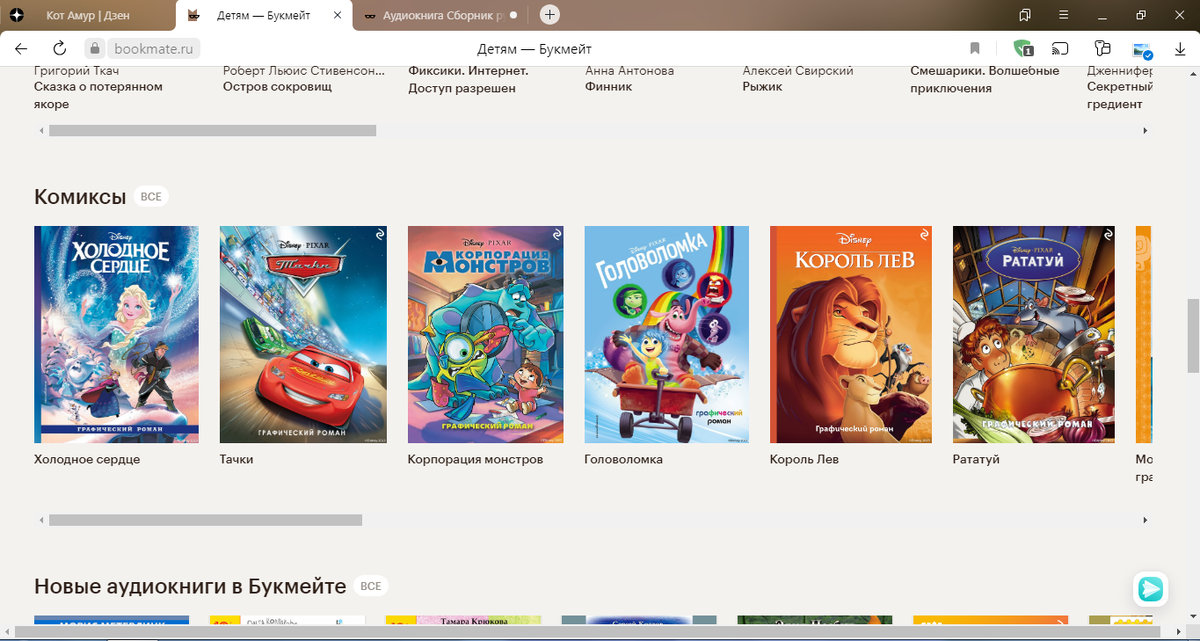
Task: Click author name Алексей Свирский
Action: coord(798,71)
